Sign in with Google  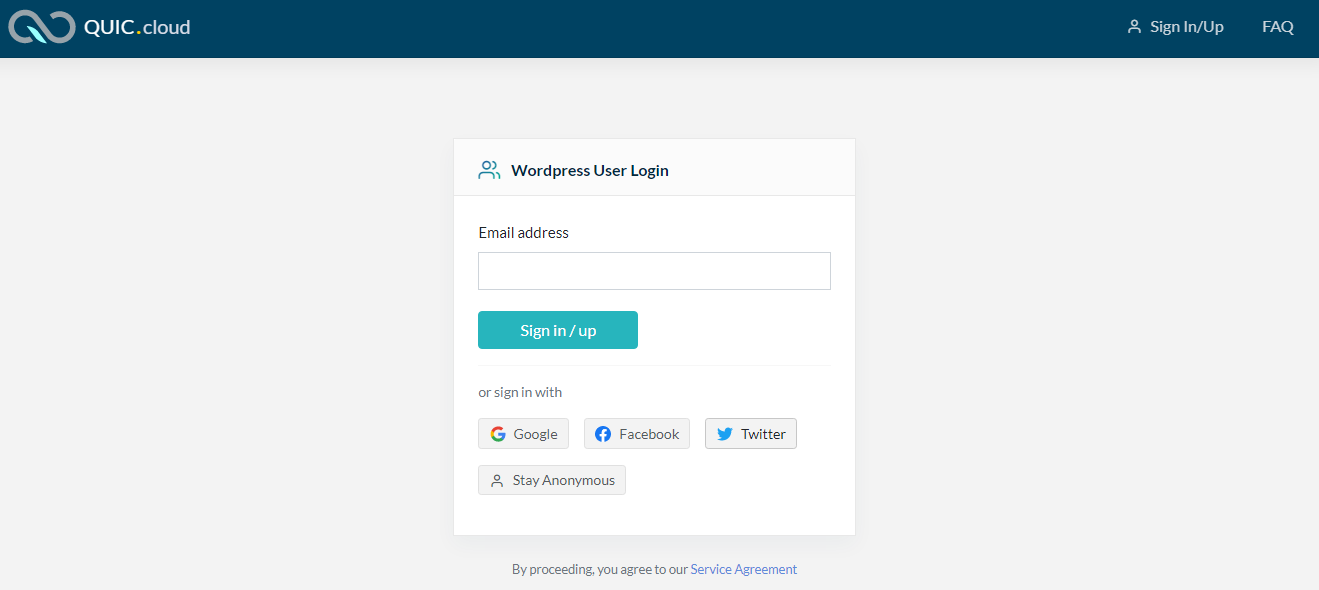524,434
